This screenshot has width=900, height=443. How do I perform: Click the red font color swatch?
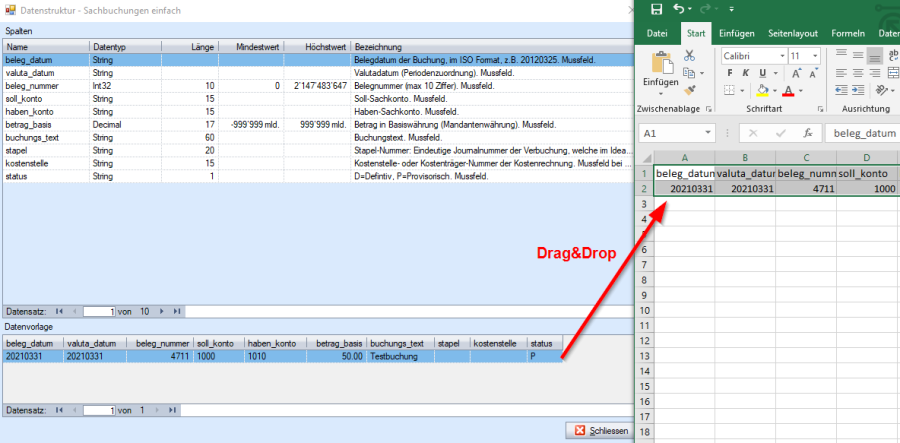tap(788, 91)
